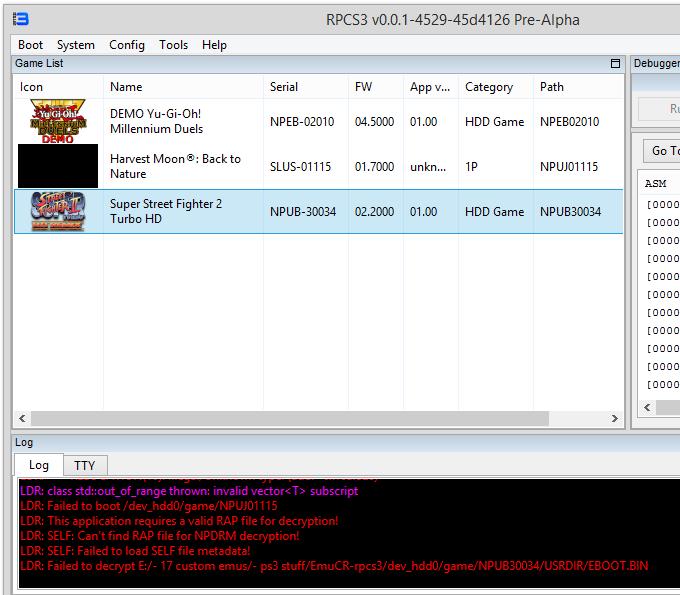
Task: Click firmware value 04.5000
Action: (x=374, y=122)
